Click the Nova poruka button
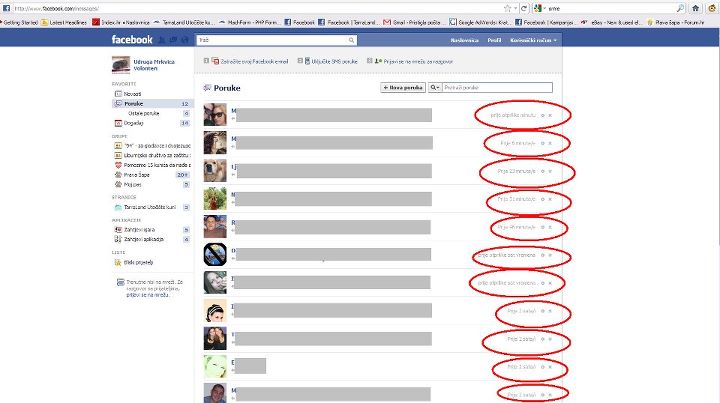 point(402,88)
